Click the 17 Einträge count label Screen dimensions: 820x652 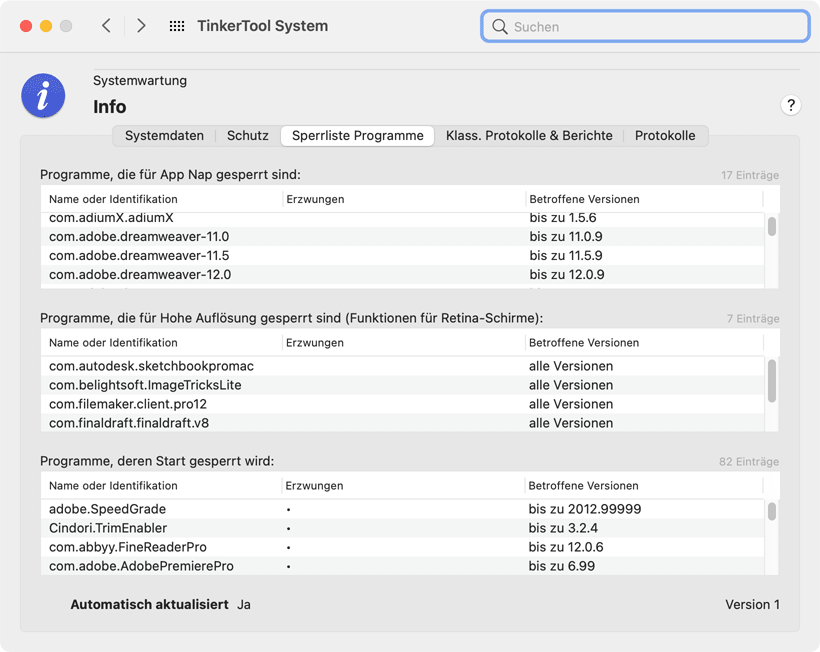[750, 175]
